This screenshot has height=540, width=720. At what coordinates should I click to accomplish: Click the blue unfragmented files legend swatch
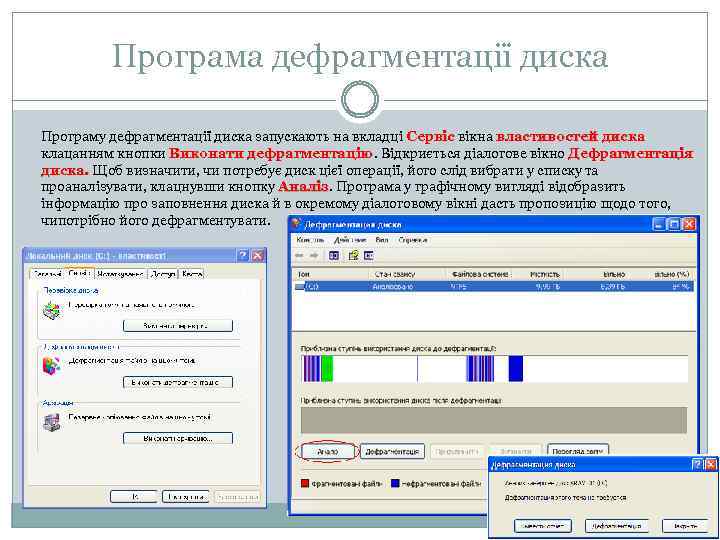pyautogui.click(x=395, y=483)
